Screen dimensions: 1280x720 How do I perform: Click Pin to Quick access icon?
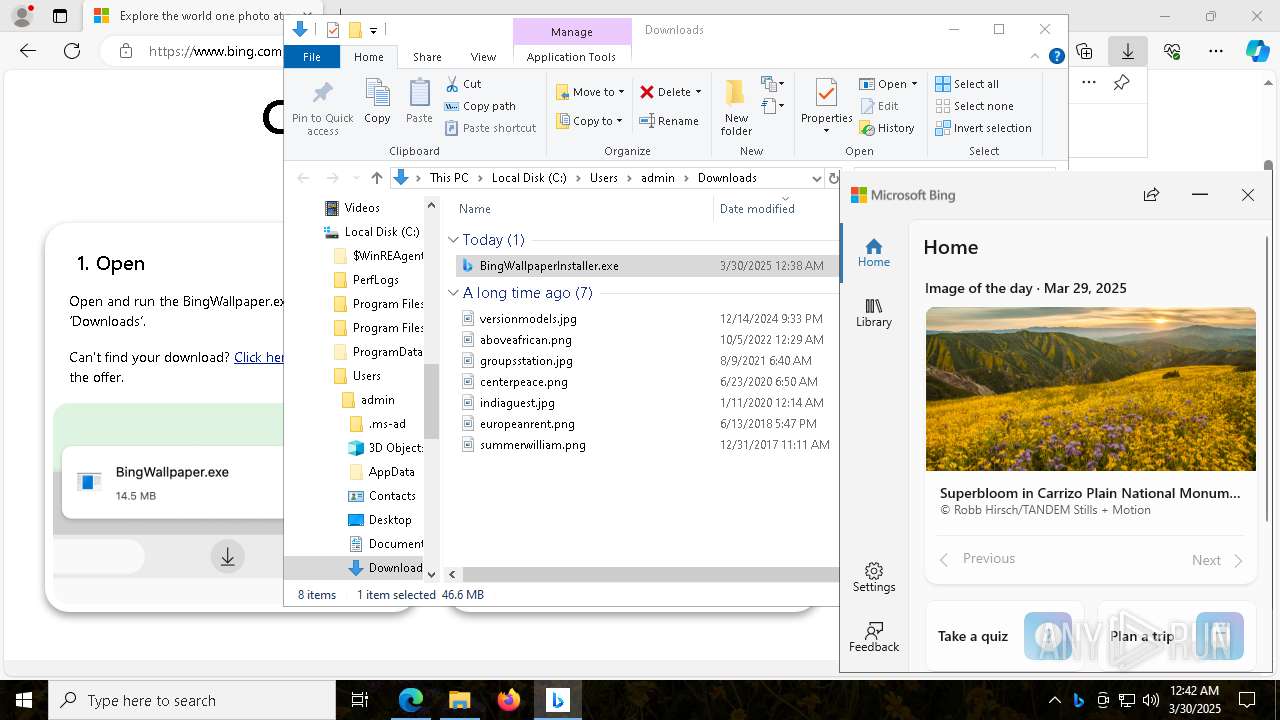[x=322, y=108]
